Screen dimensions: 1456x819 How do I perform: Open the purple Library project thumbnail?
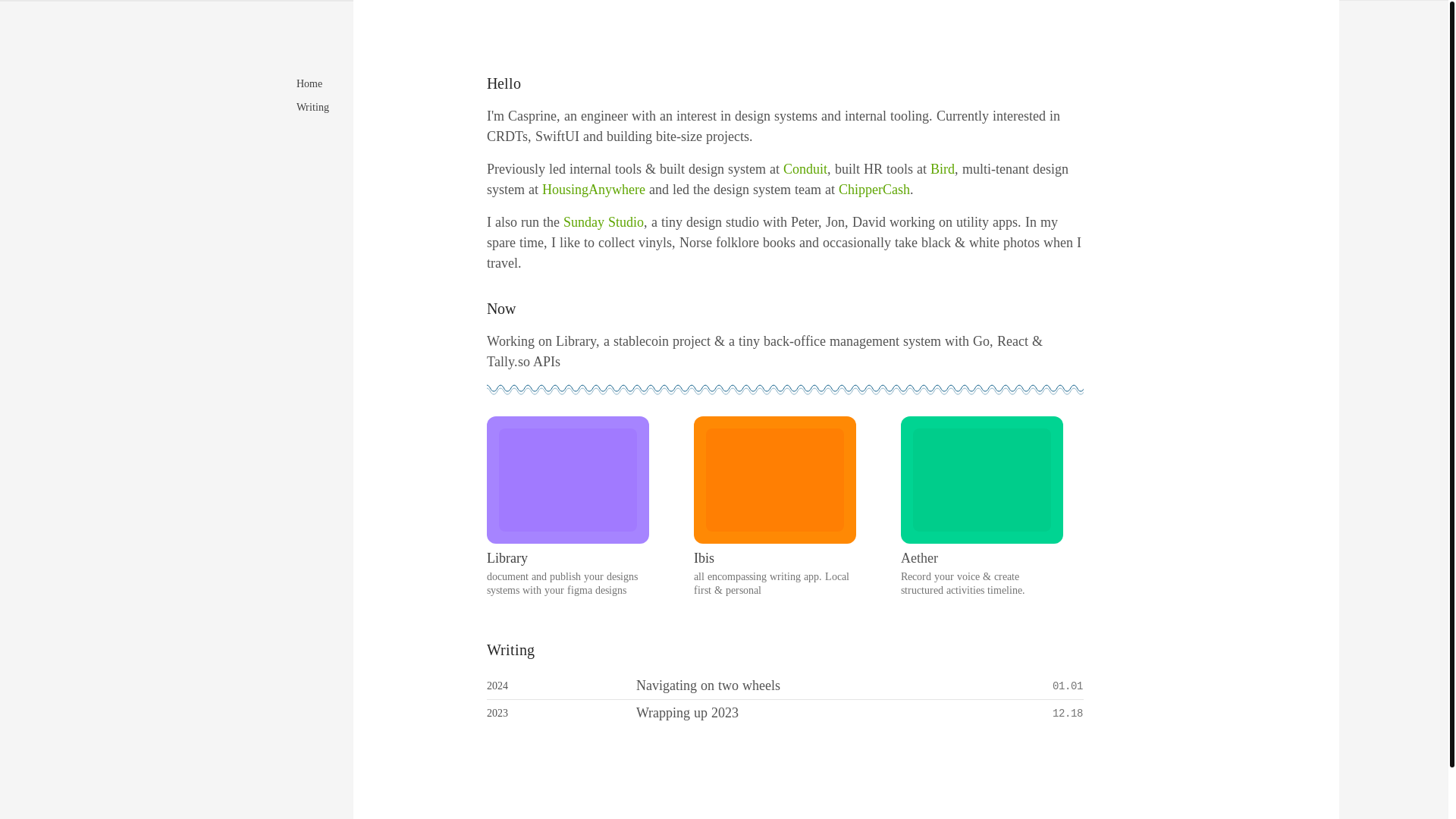(568, 480)
